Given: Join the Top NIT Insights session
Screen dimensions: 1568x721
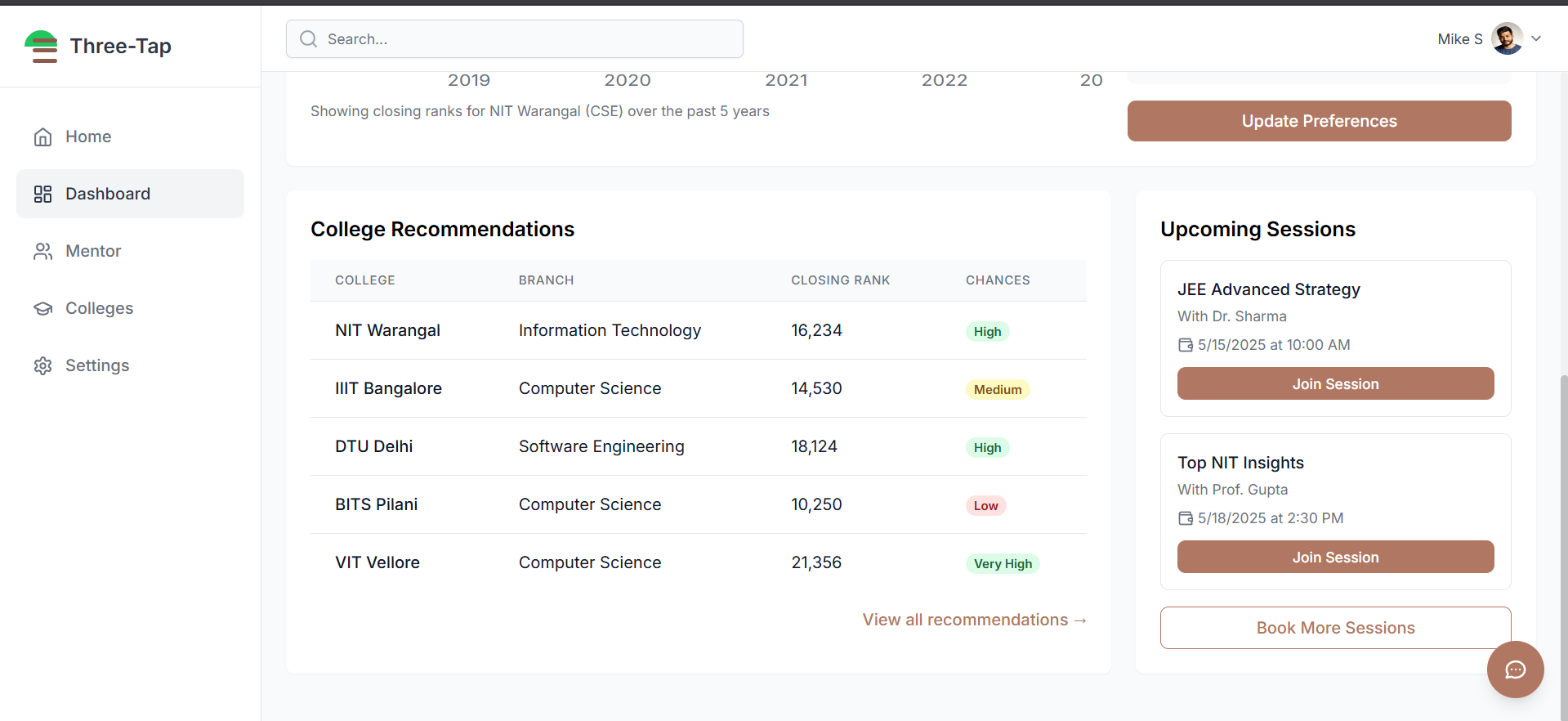Looking at the screenshot, I should pos(1335,557).
